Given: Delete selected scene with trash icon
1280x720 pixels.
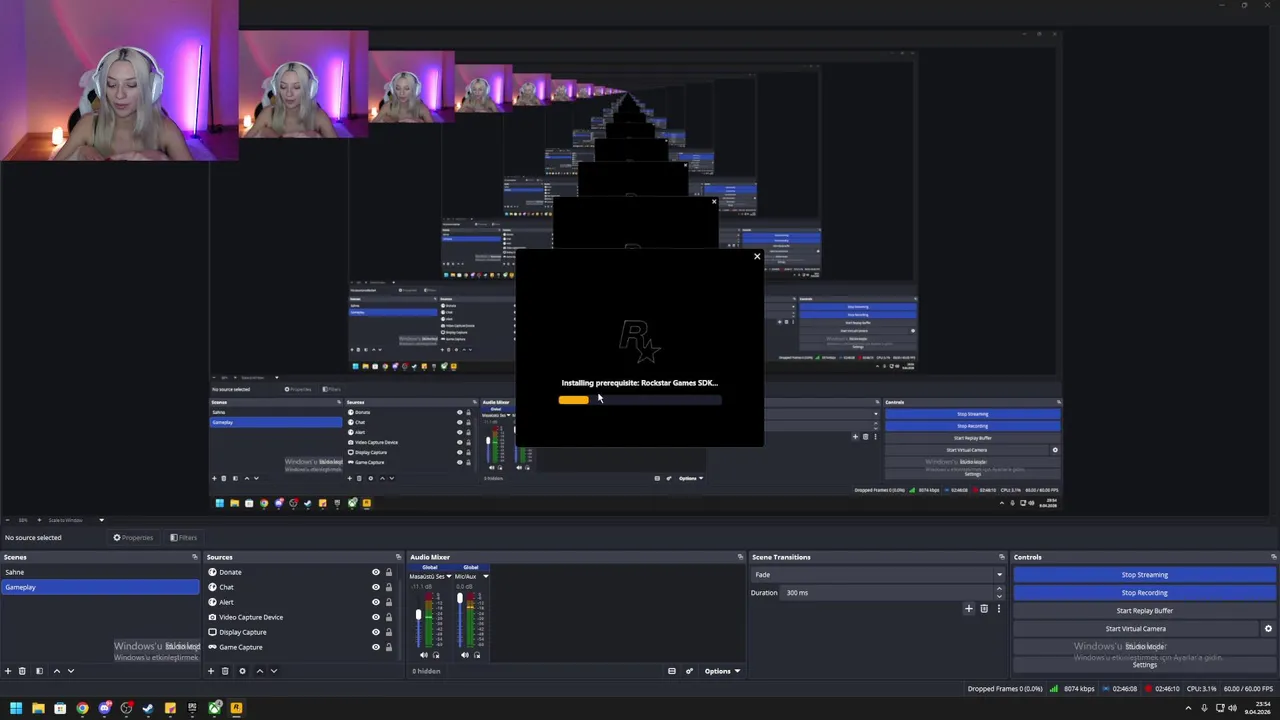Looking at the screenshot, I should (23, 671).
